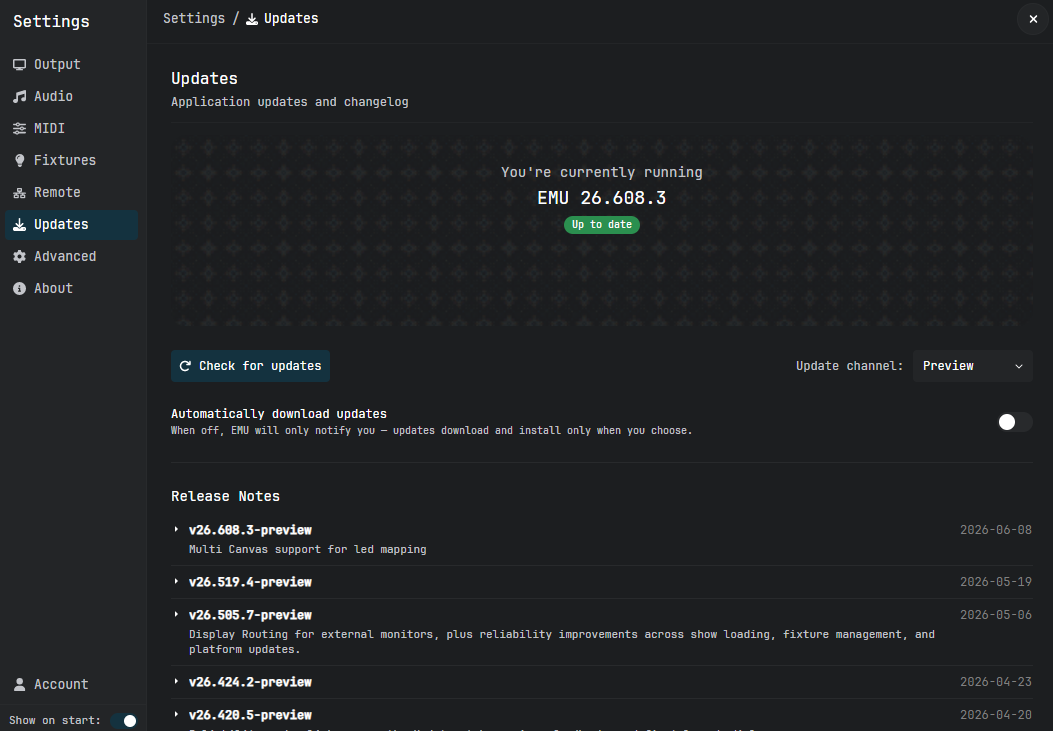The width and height of the screenshot is (1053, 731).
Task: Click the Settings breadcrumb link
Action: pos(194,18)
